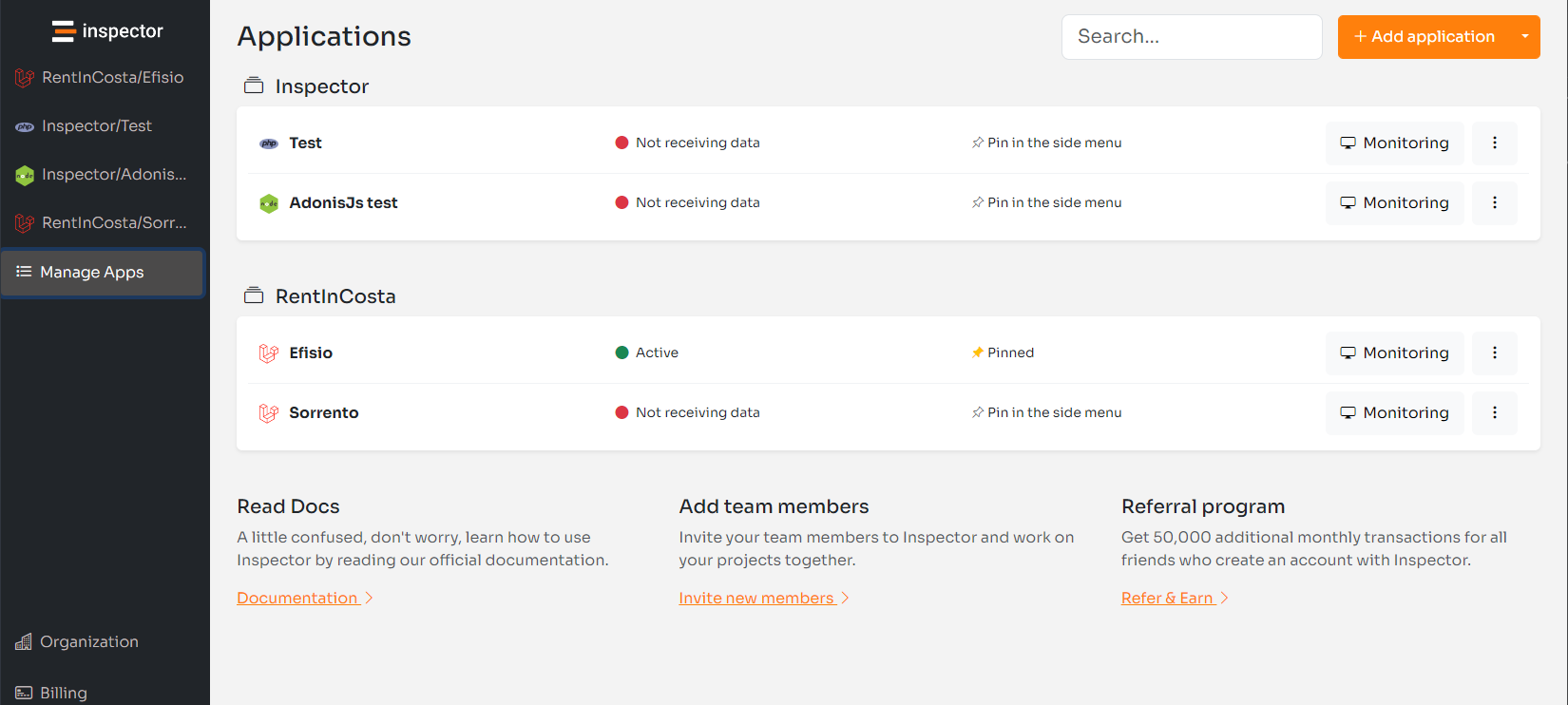Pin Test app in the side menu
The image size is (1568, 705).
click(x=1046, y=143)
